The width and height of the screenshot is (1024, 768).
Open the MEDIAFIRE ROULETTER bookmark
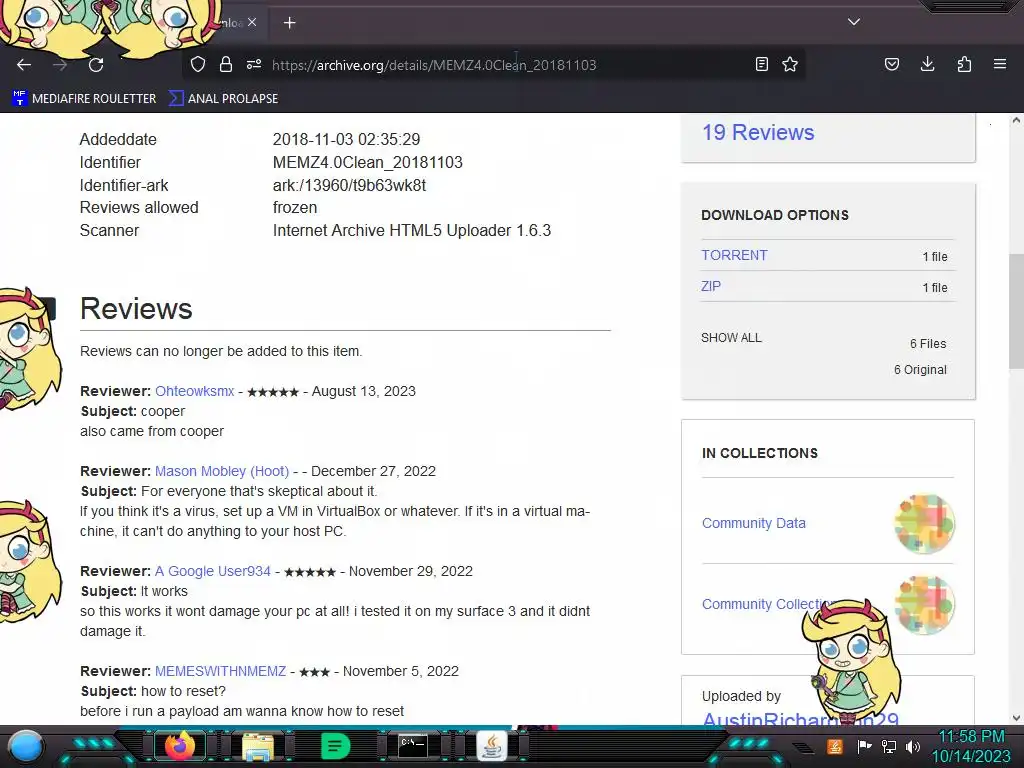[x=85, y=99]
